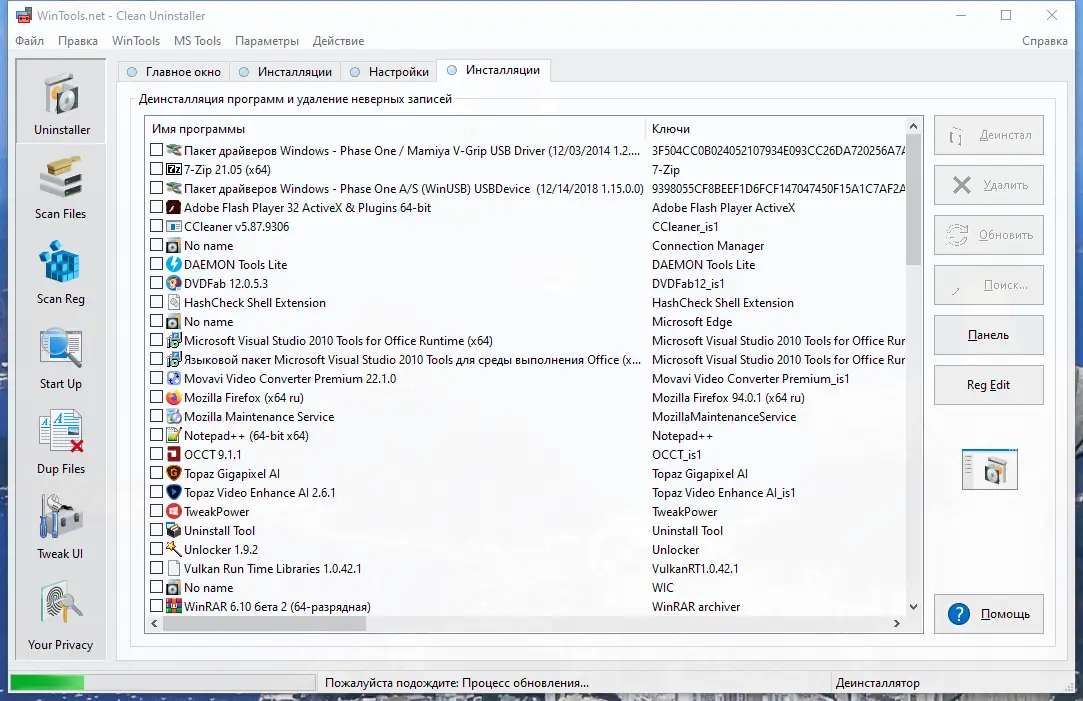Viewport: 1083px width, 701px height.
Task: Select the Vulkan Run Time Libraries checkbox
Action: point(156,568)
